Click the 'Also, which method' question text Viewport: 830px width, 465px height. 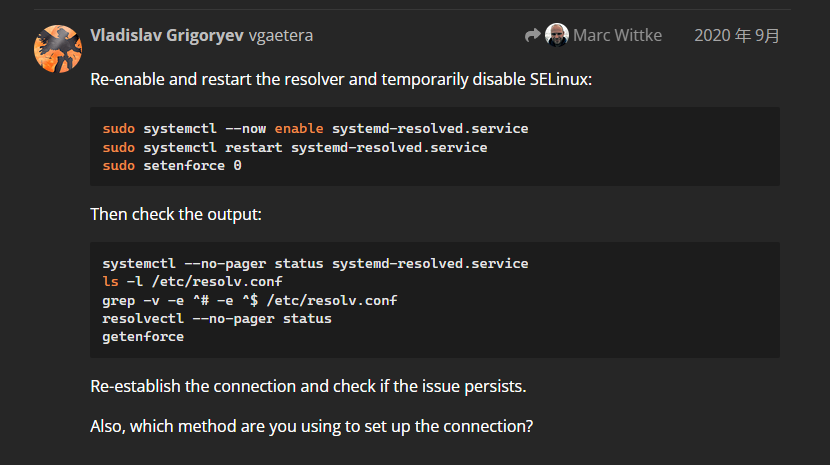click(x=311, y=426)
